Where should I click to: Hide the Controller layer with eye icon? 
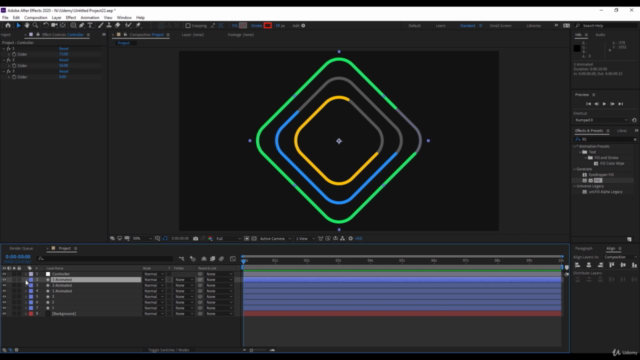click(4, 274)
